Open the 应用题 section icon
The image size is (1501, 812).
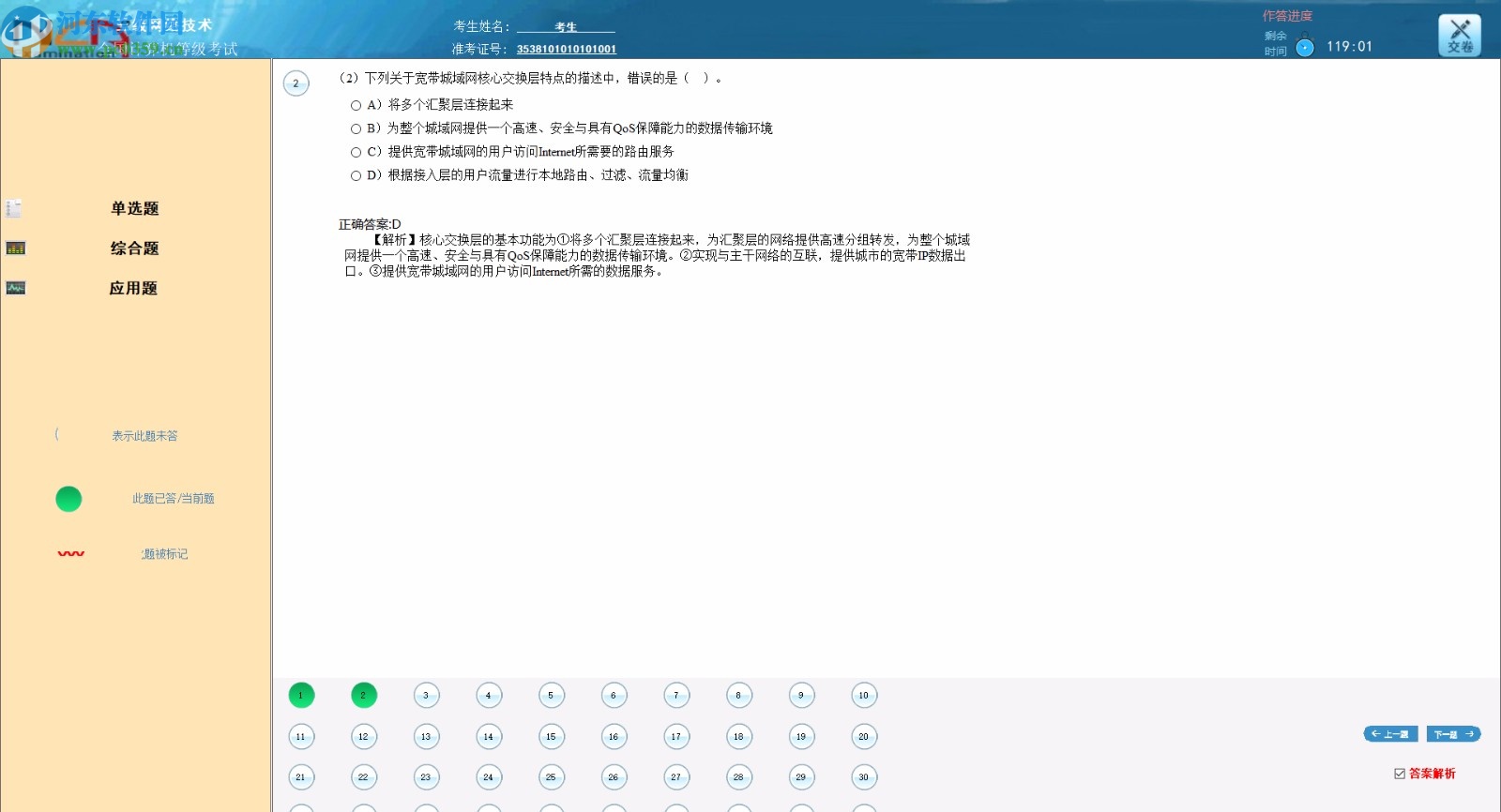pos(15,288)
